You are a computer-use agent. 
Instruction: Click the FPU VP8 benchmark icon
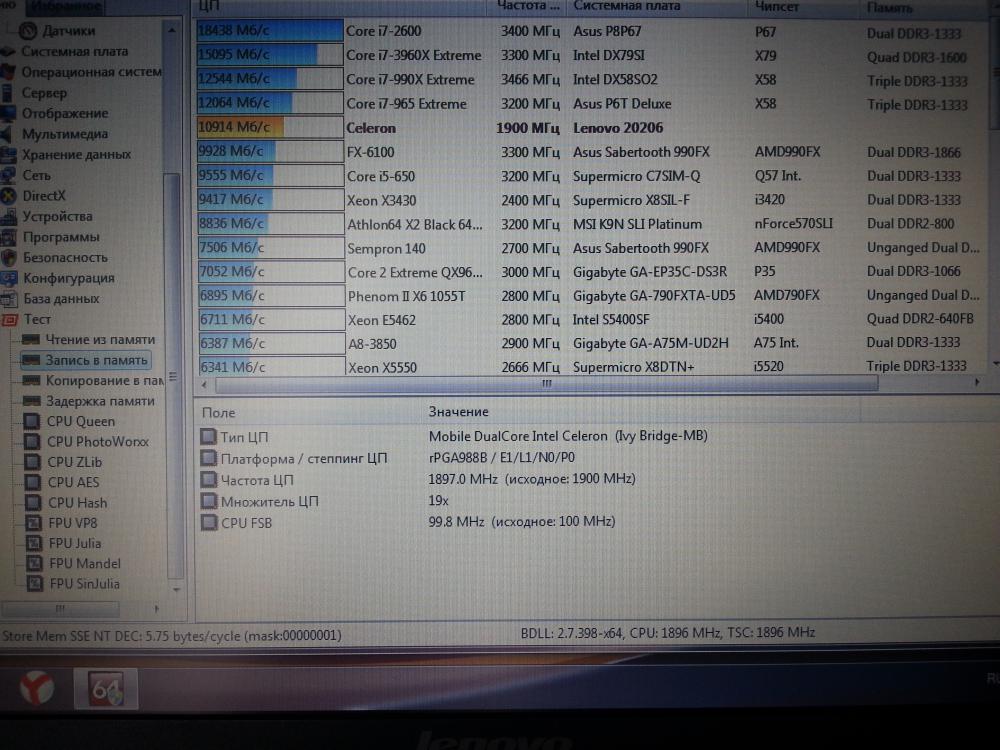[x=34, y=523]
